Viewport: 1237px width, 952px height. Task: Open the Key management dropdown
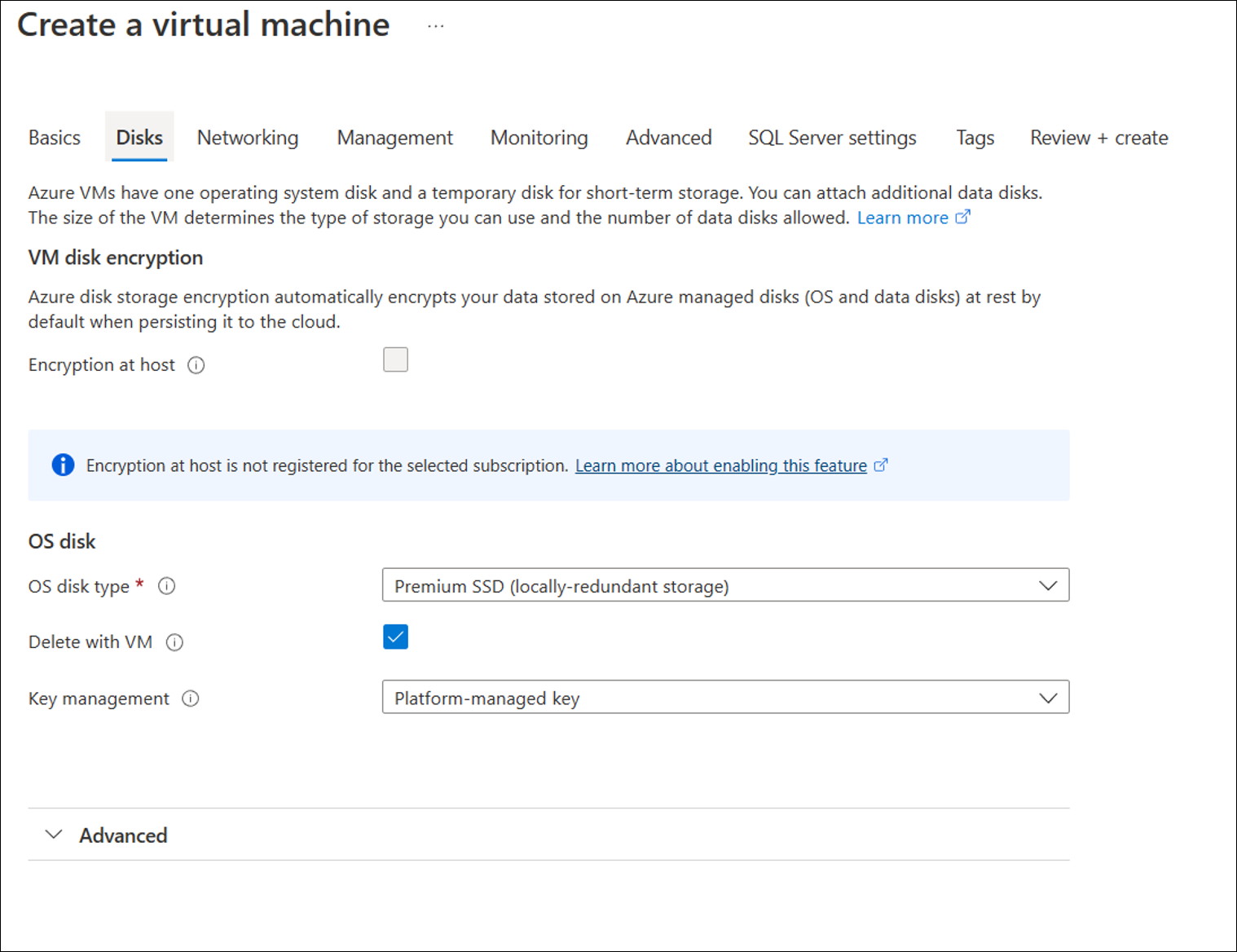(725, 697)
